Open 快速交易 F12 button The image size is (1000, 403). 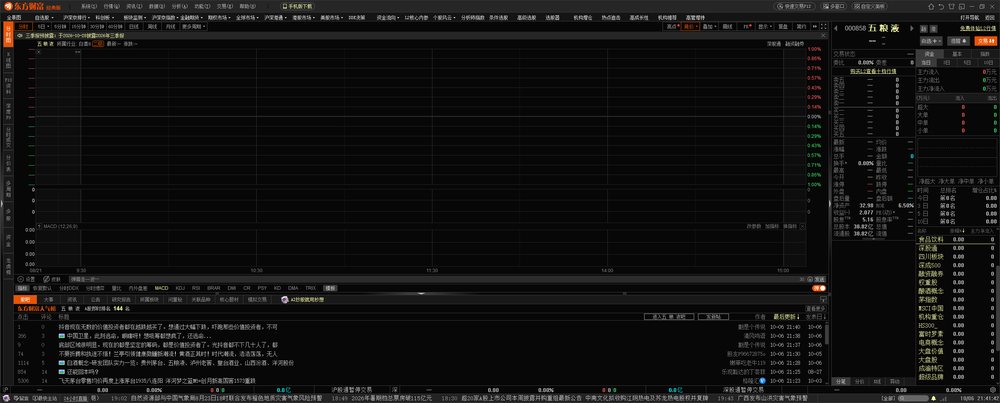(795, 6)
